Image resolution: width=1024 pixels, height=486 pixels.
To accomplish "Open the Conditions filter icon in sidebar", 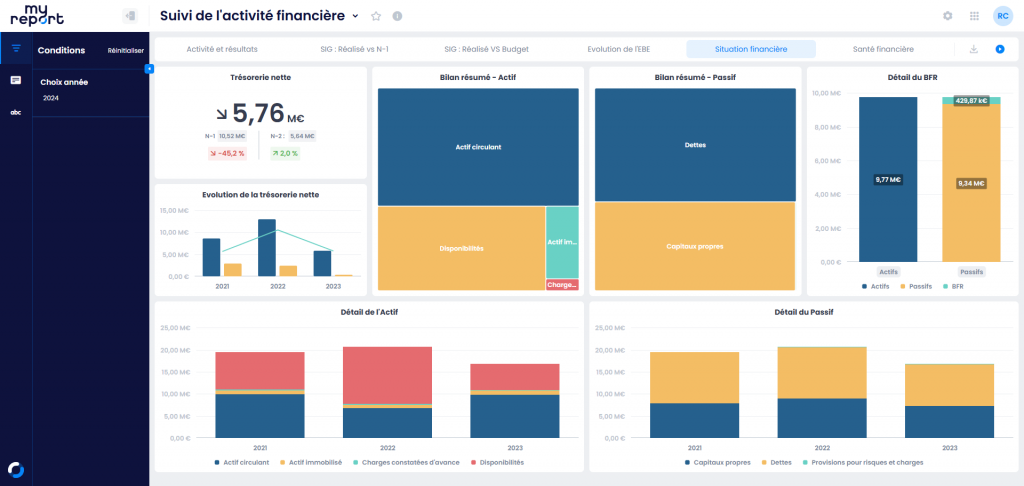I will (x=16, y=48).
